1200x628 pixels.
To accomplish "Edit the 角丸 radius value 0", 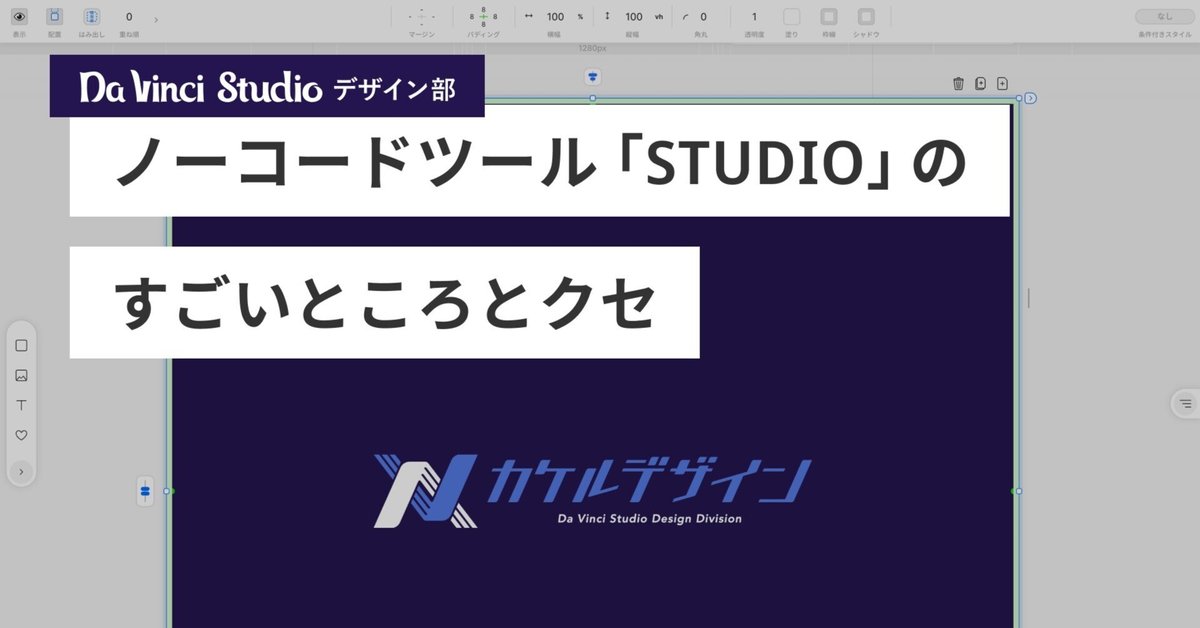I will (x=703, y=17).
